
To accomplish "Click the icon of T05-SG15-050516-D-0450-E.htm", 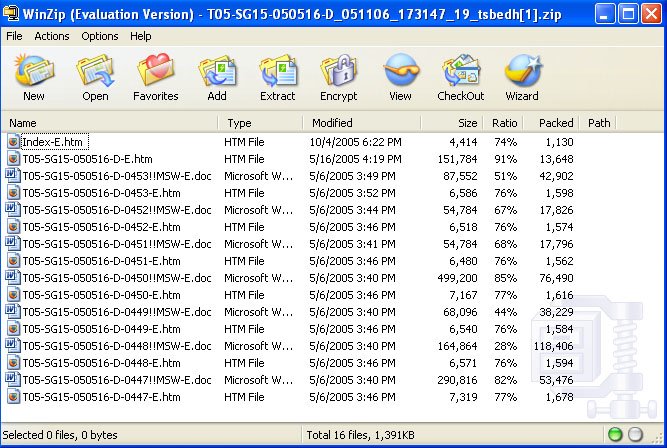I will tap(13, 295).
